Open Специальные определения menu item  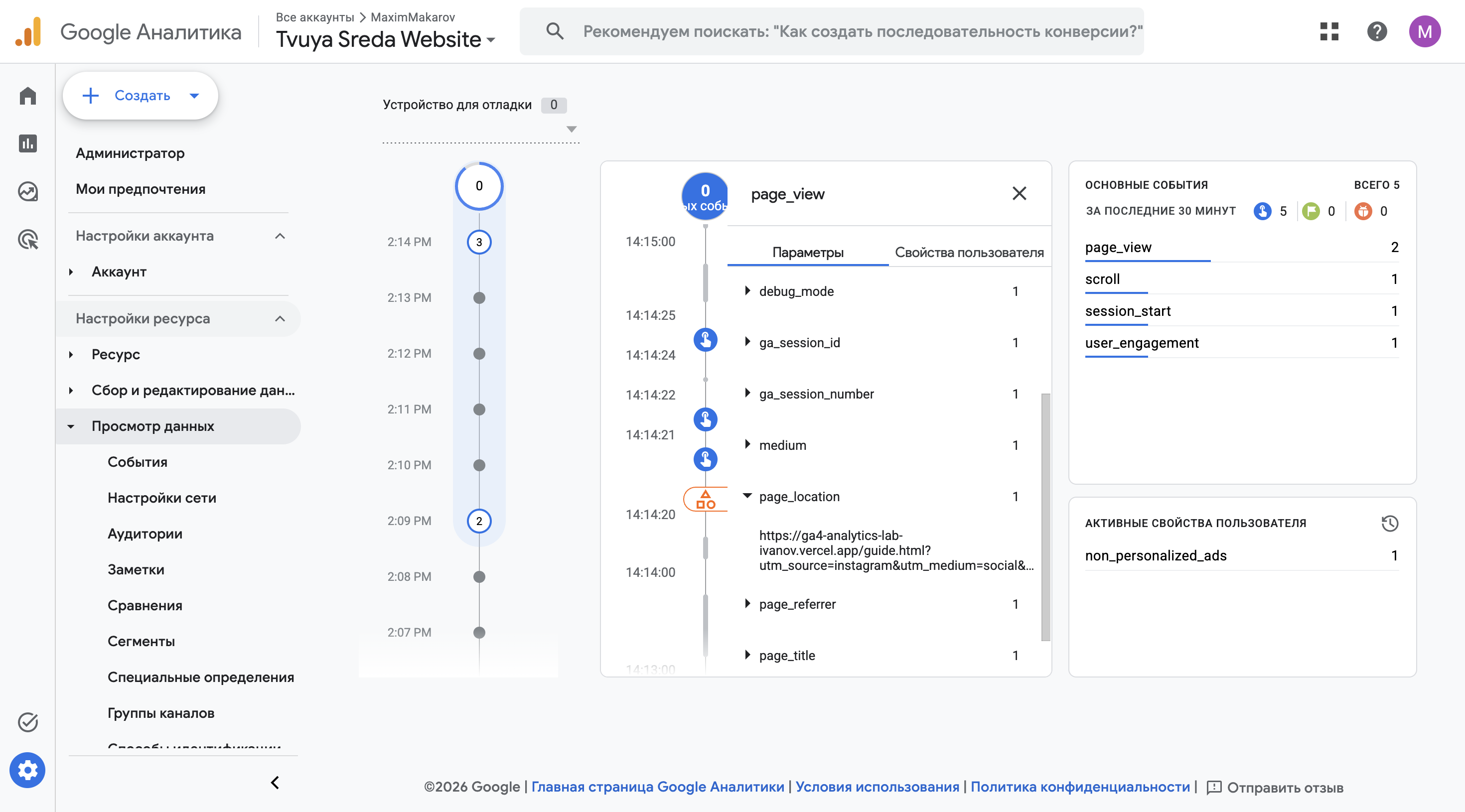click(201, 677)
